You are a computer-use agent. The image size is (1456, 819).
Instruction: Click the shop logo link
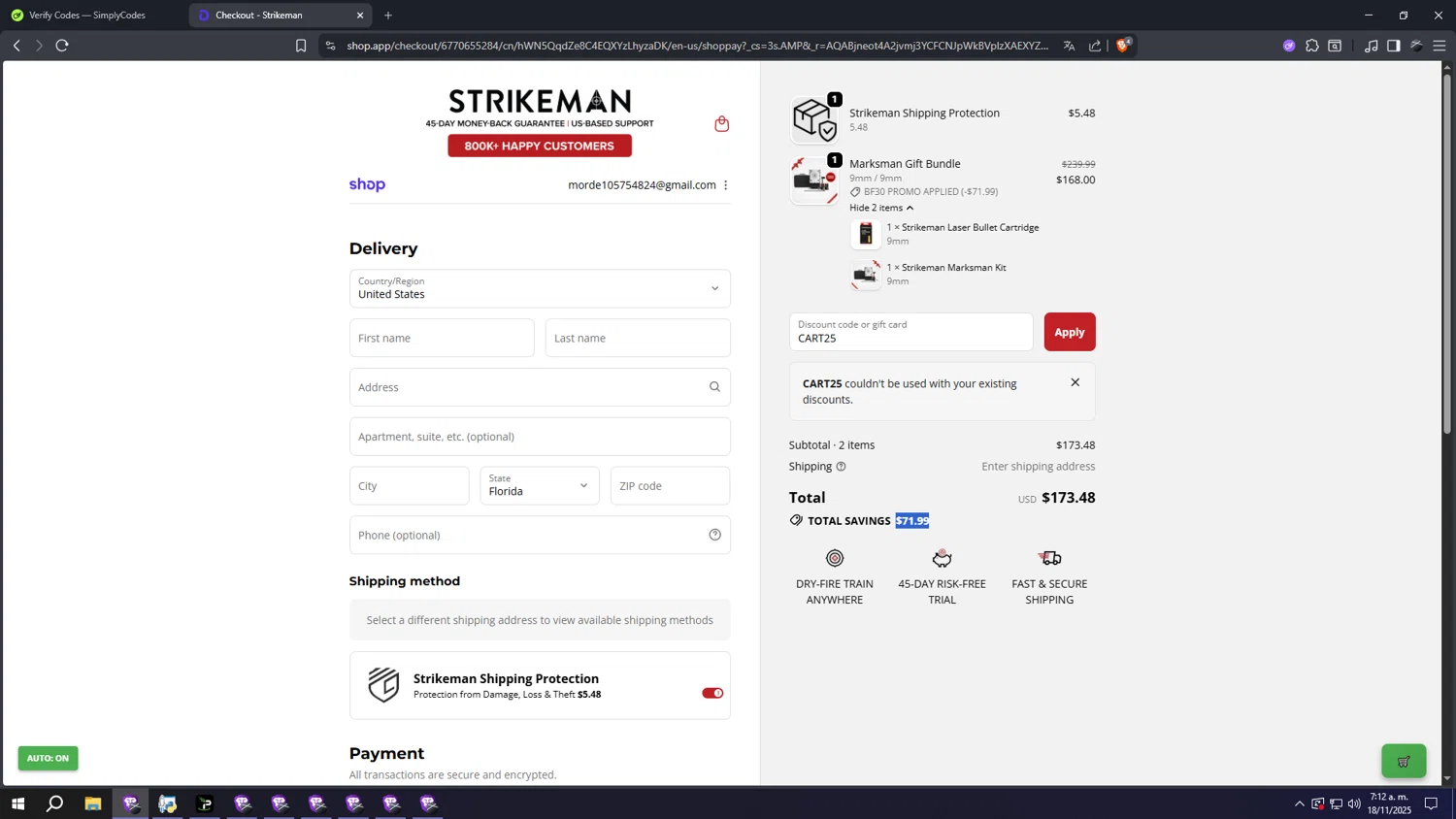[367, 184]
